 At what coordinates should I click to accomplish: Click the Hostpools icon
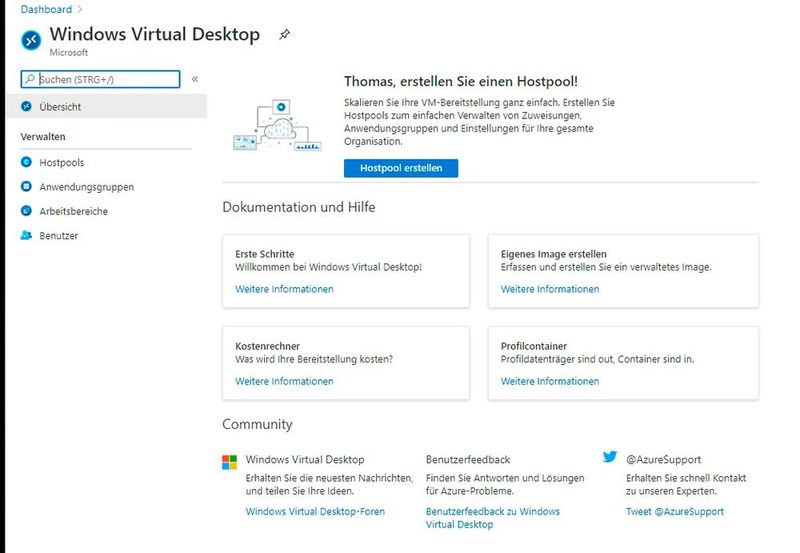(27, 162)
